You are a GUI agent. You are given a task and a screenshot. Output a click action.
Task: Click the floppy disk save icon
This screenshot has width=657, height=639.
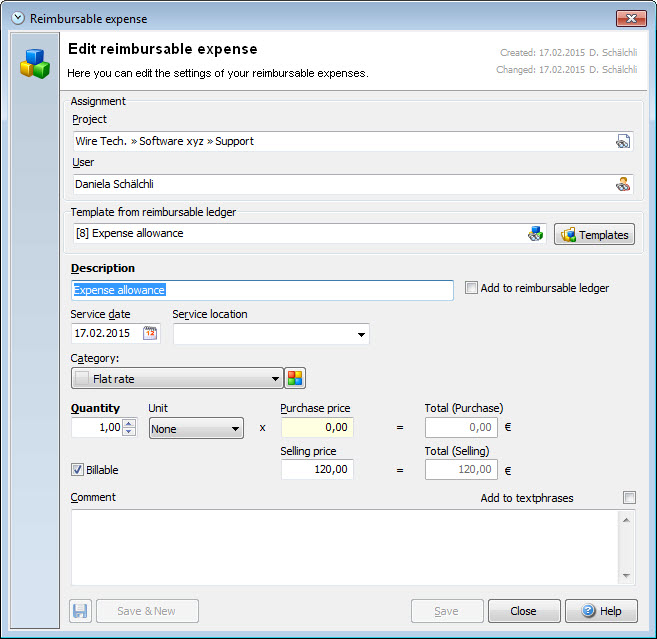pyautogui.click(x=80, y=611)
